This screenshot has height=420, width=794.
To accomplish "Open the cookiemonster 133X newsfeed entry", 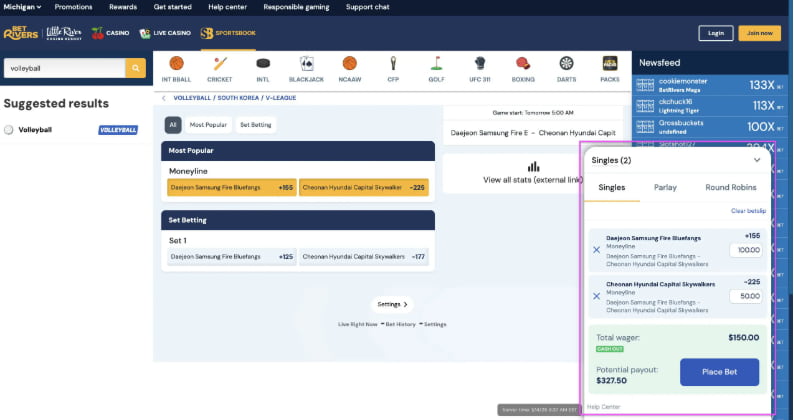I will (x=710, y=85).
